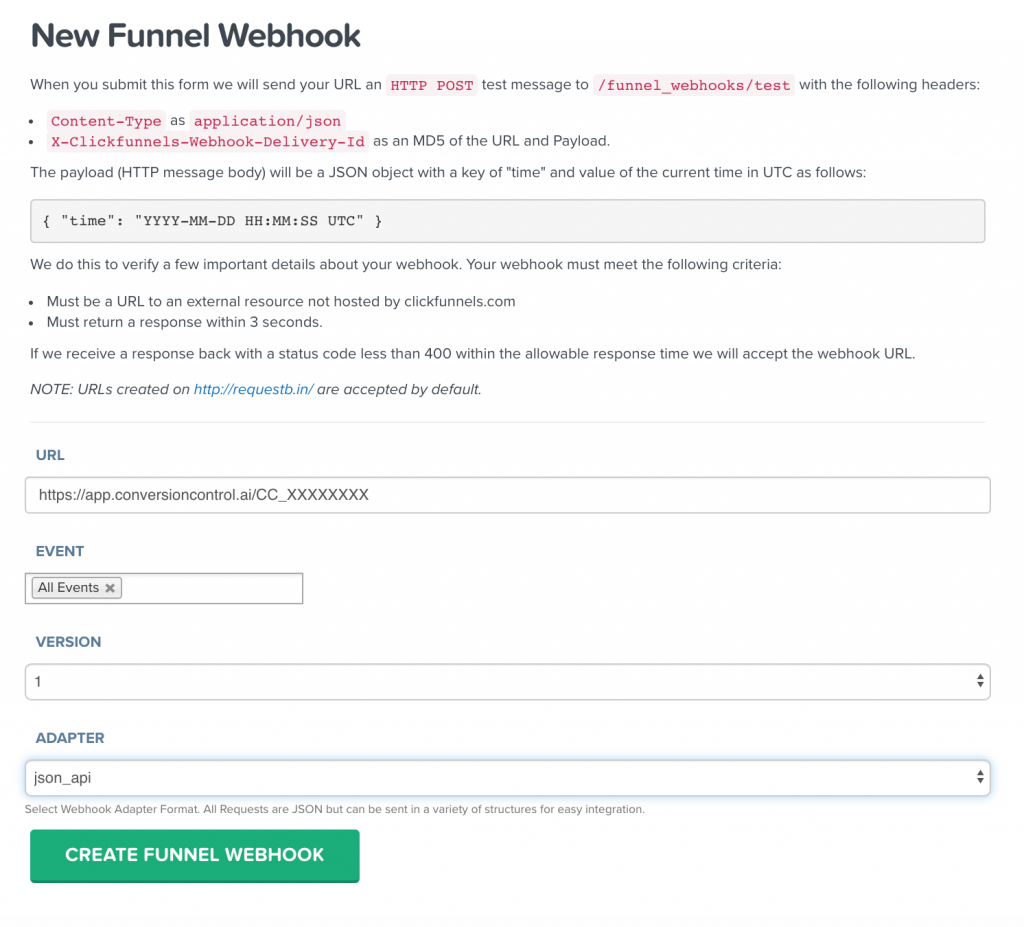Click the ADAPTER field label
This screenshot has height=927, width=1024.
70,738
